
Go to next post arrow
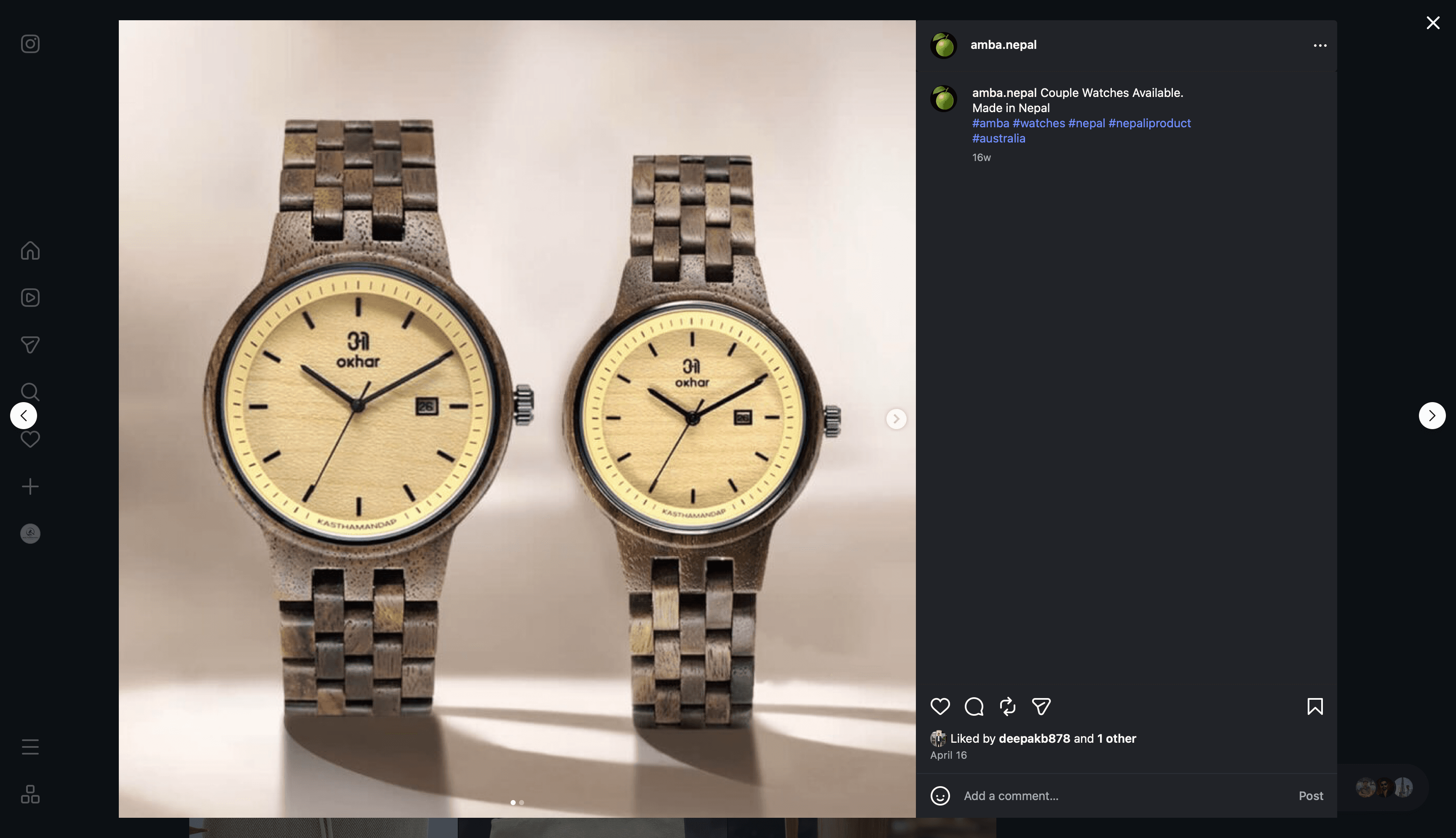[1432, 416]
